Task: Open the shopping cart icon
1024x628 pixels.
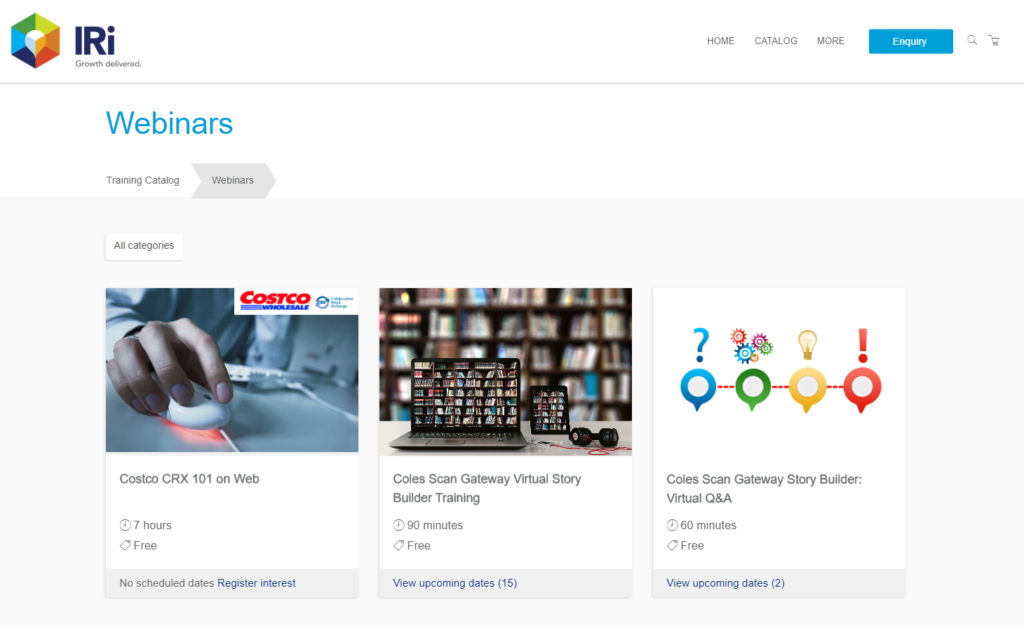Action: click(x=994, y=40)
